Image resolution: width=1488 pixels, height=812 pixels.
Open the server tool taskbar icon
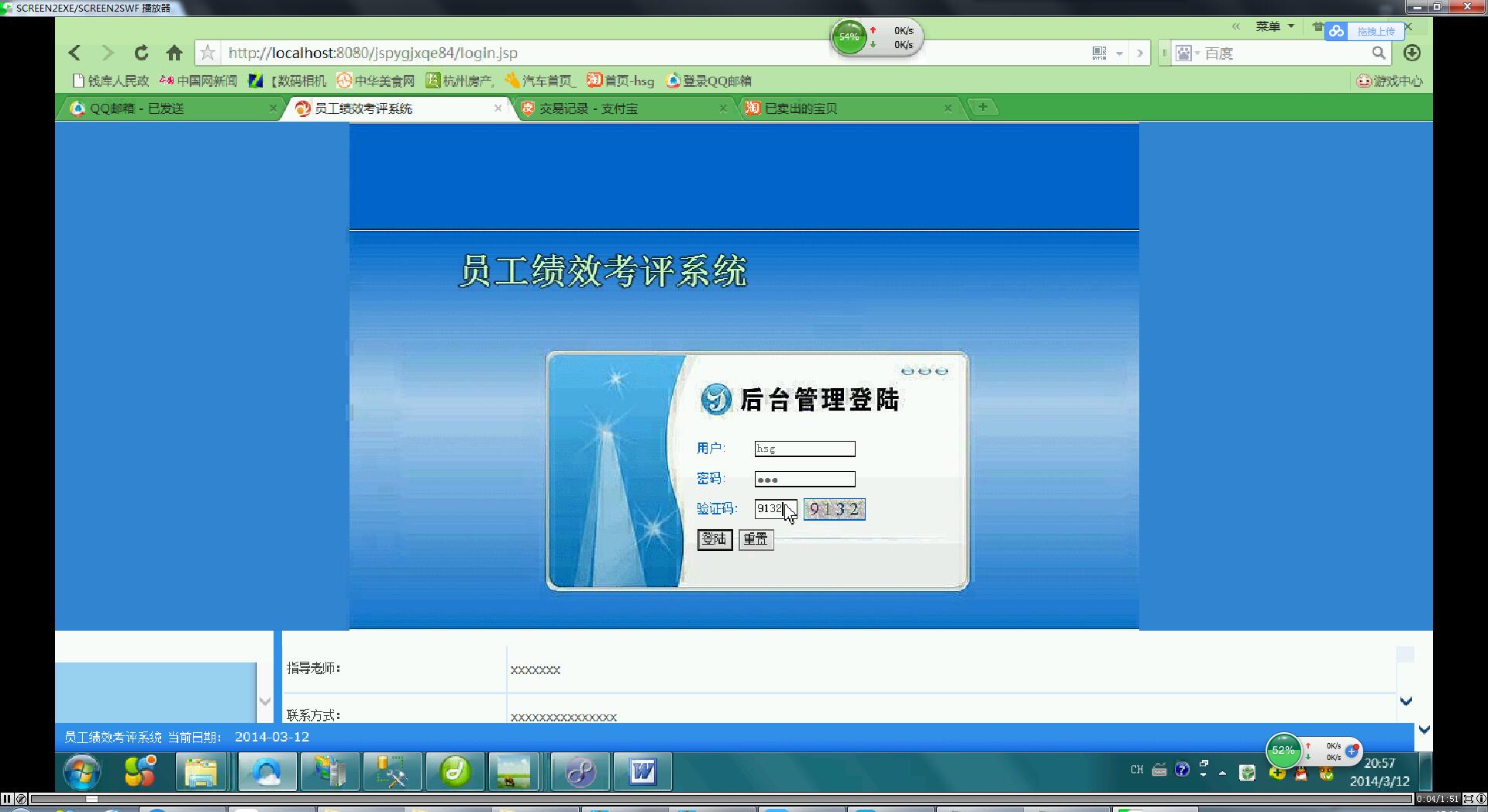coord(329,772)
